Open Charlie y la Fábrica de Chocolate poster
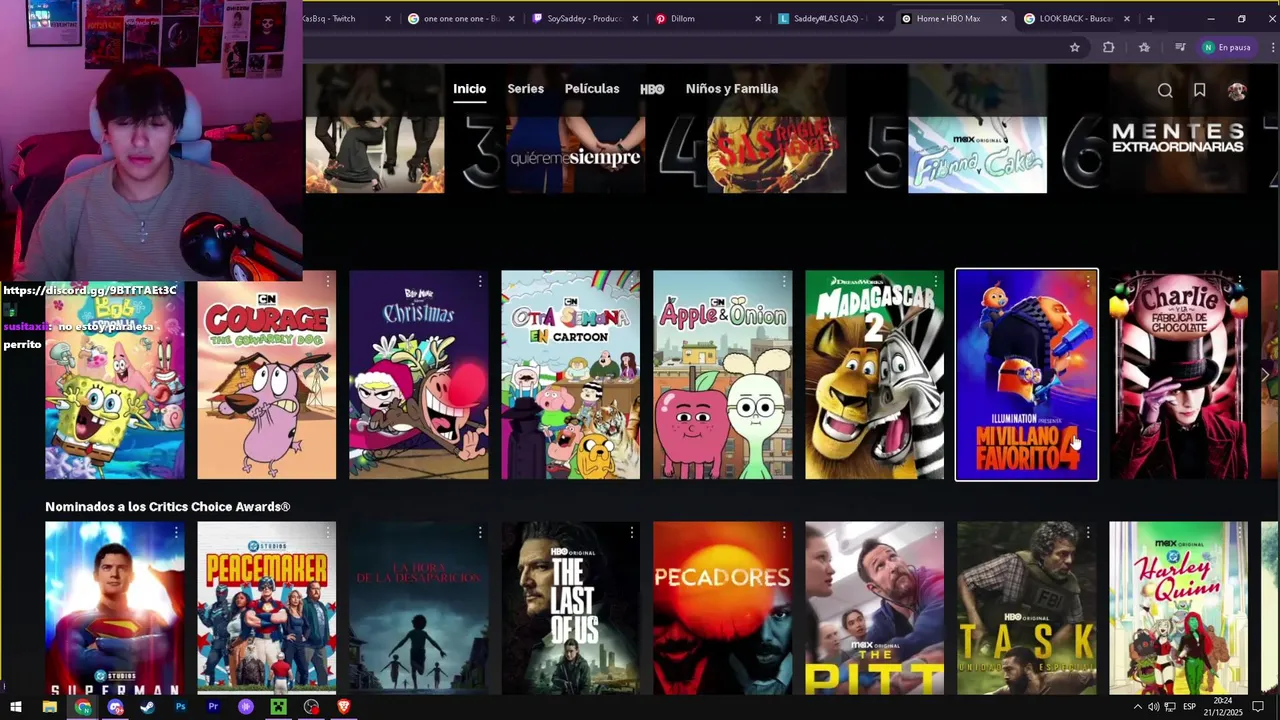 [x=1179, y=375]
